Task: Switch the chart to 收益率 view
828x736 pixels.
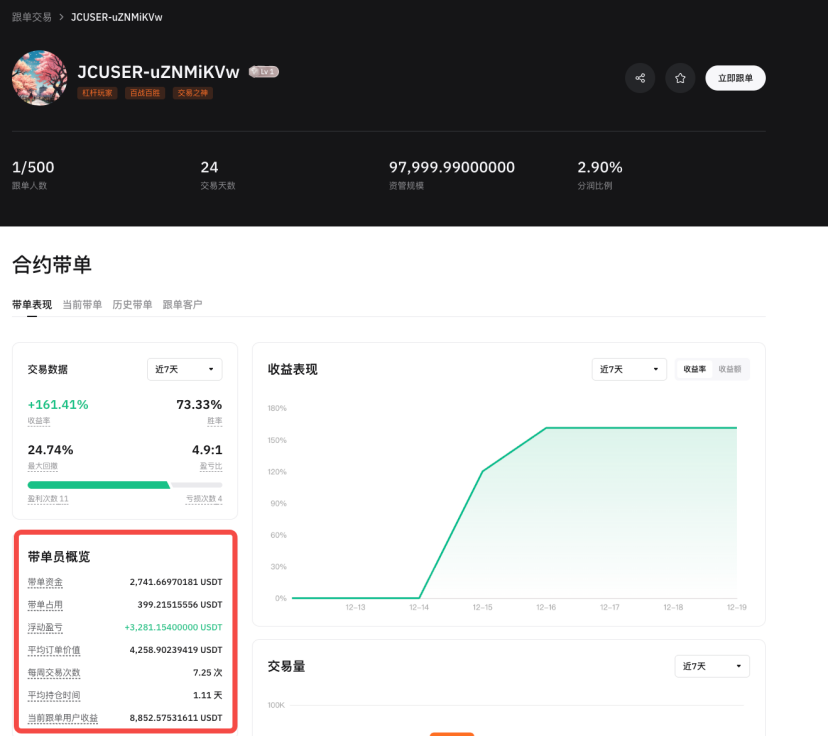Action: (695, 369)
